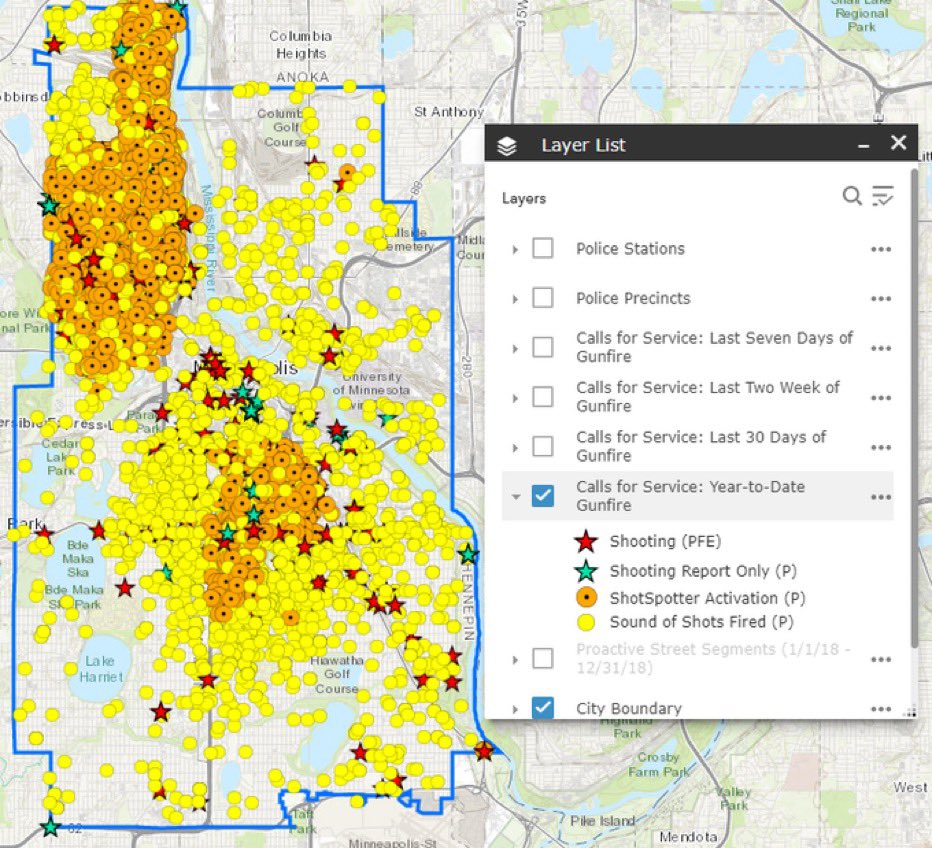The image size is (932, 848).
Task: Click the 'Bde Maka Ska' lake label
Action: click(78, 559)
